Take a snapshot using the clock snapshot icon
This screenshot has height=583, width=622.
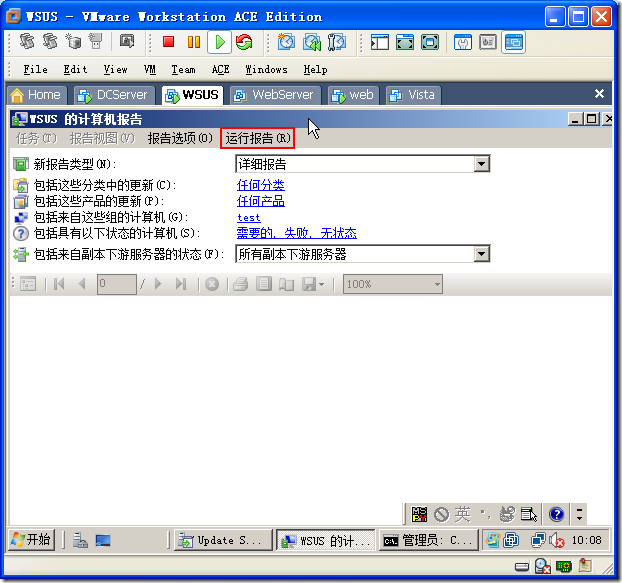(x=286, y=42)
